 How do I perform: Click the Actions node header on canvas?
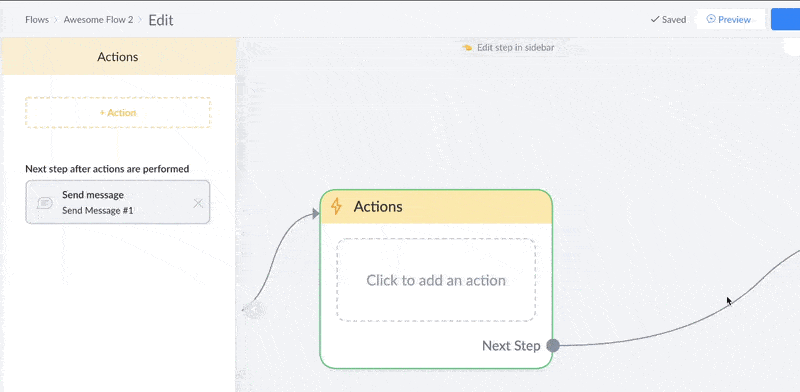tap(436, 207)
